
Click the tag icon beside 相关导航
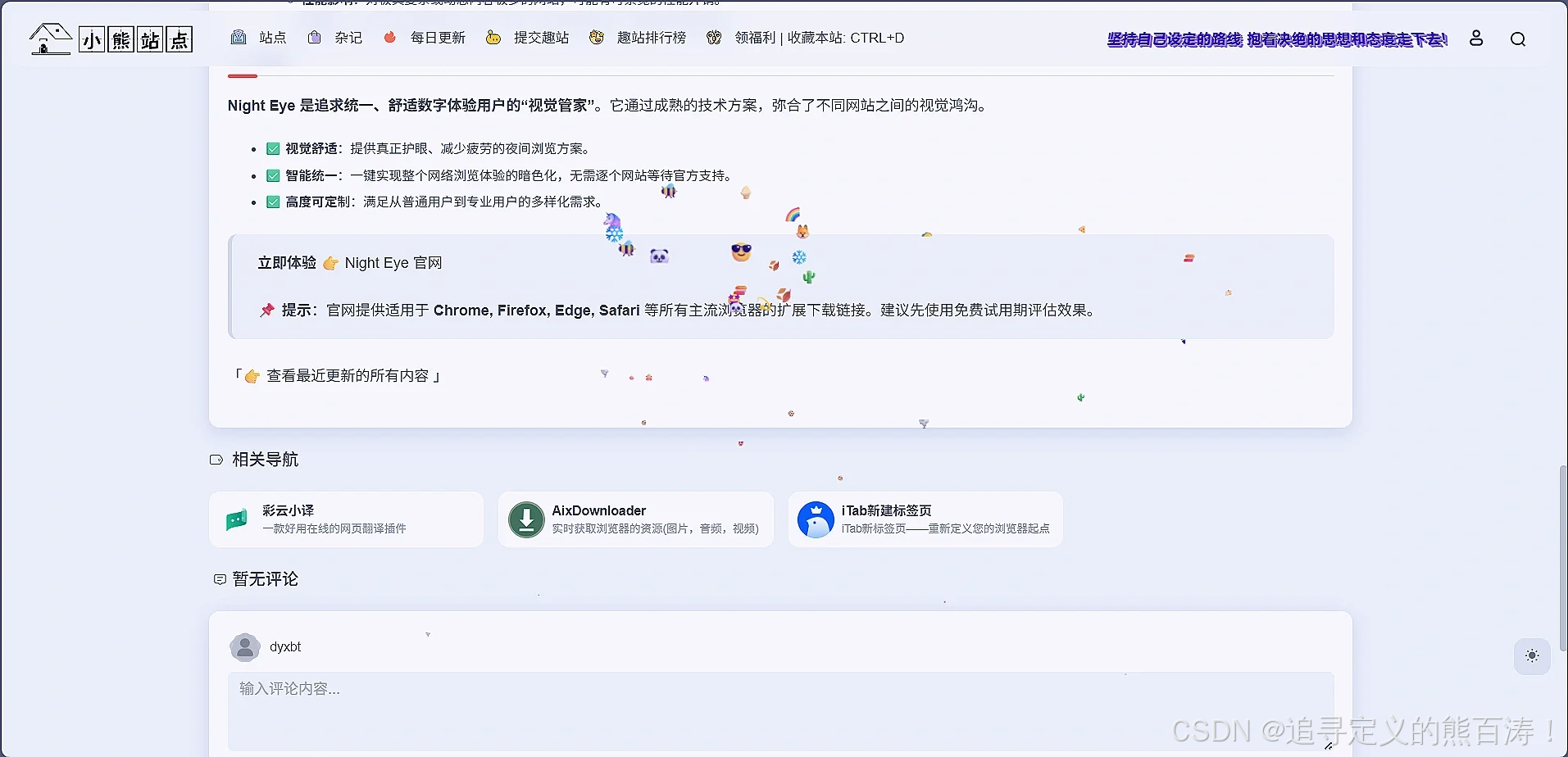216,460
